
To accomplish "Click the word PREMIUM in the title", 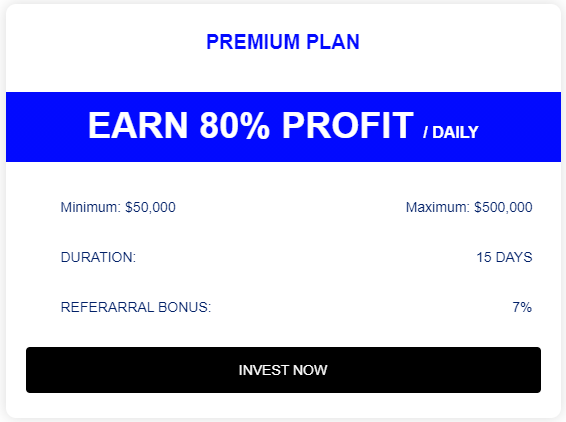I will 253,42.
